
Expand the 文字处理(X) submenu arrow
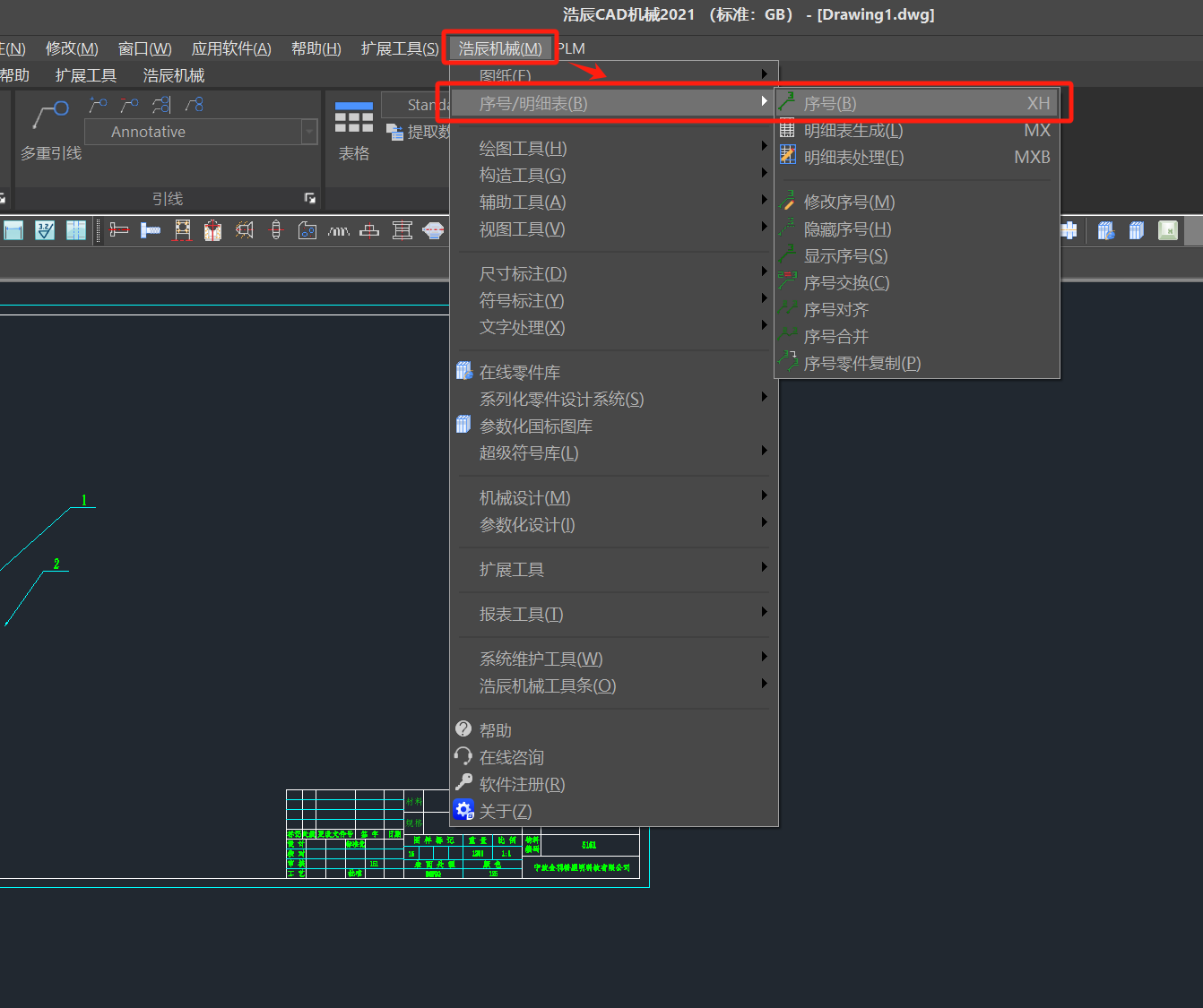(764, 325)
